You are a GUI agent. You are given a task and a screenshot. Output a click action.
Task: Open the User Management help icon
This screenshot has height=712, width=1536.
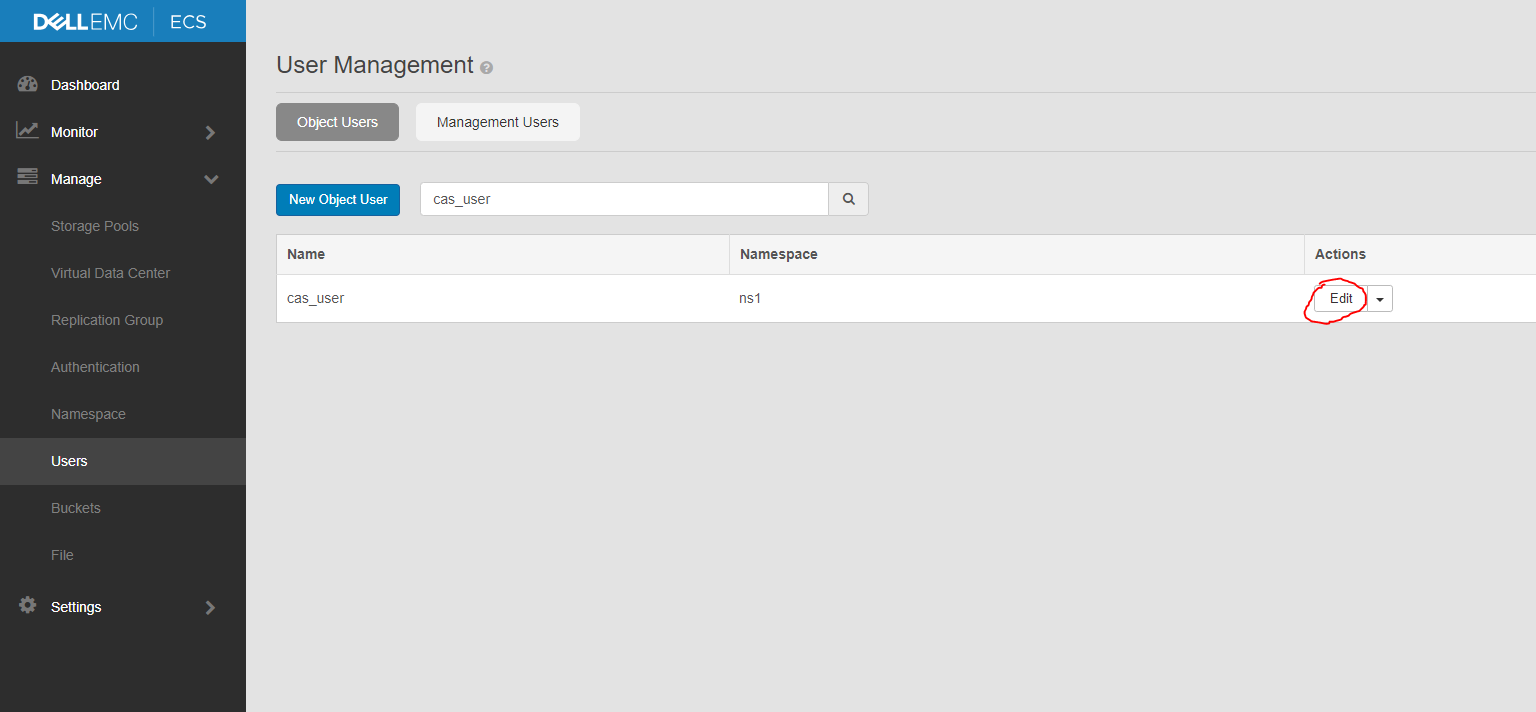coord(487,68)
